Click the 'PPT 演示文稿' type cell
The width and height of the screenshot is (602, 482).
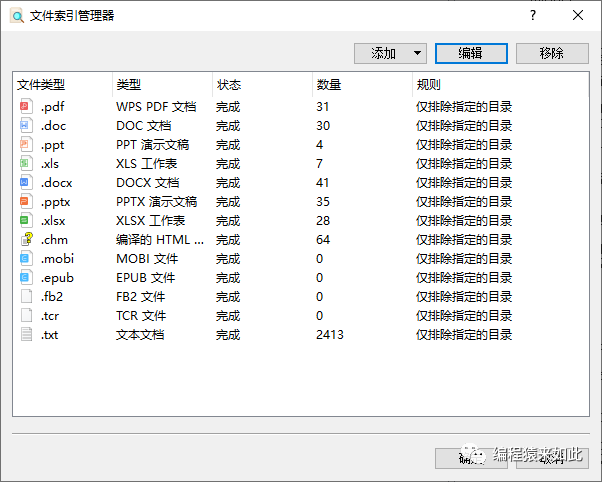click(152, 144)
